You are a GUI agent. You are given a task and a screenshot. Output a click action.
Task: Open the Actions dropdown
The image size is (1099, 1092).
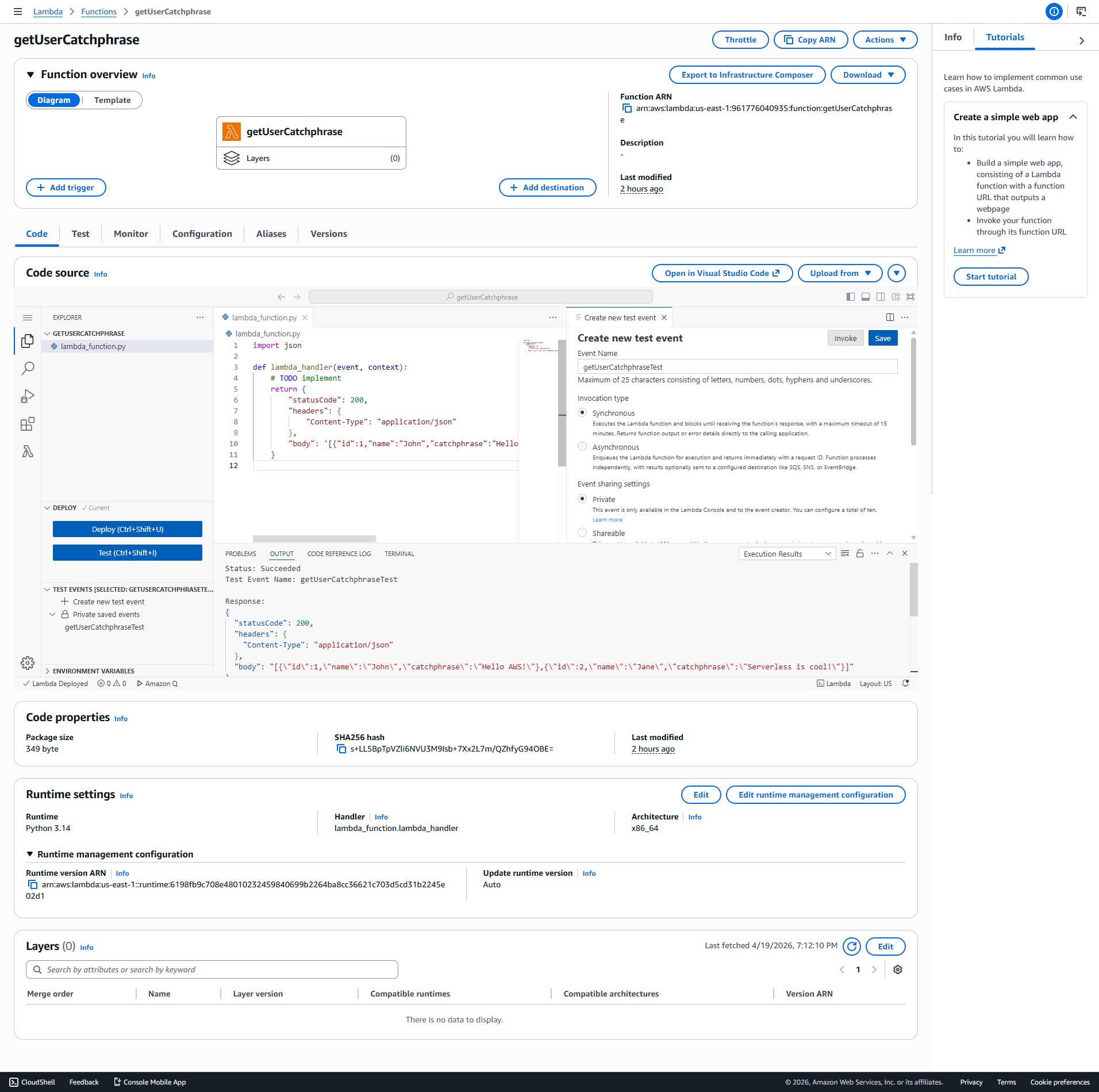[x=885, y=40]
